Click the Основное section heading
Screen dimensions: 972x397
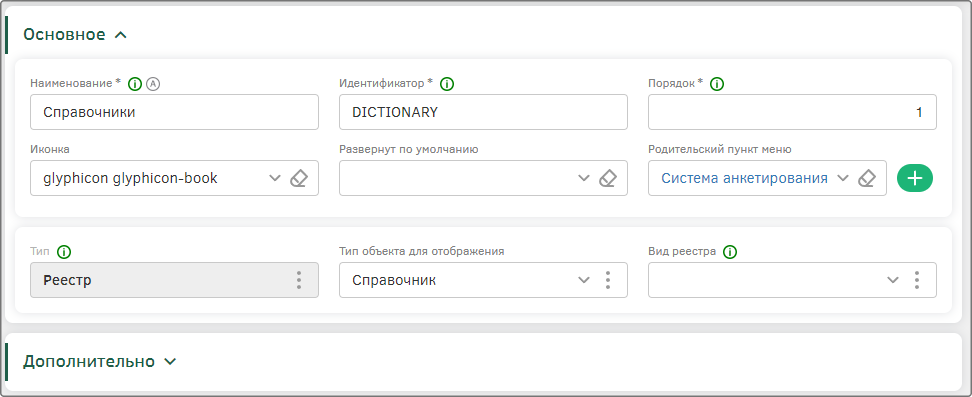coord(64,35)
